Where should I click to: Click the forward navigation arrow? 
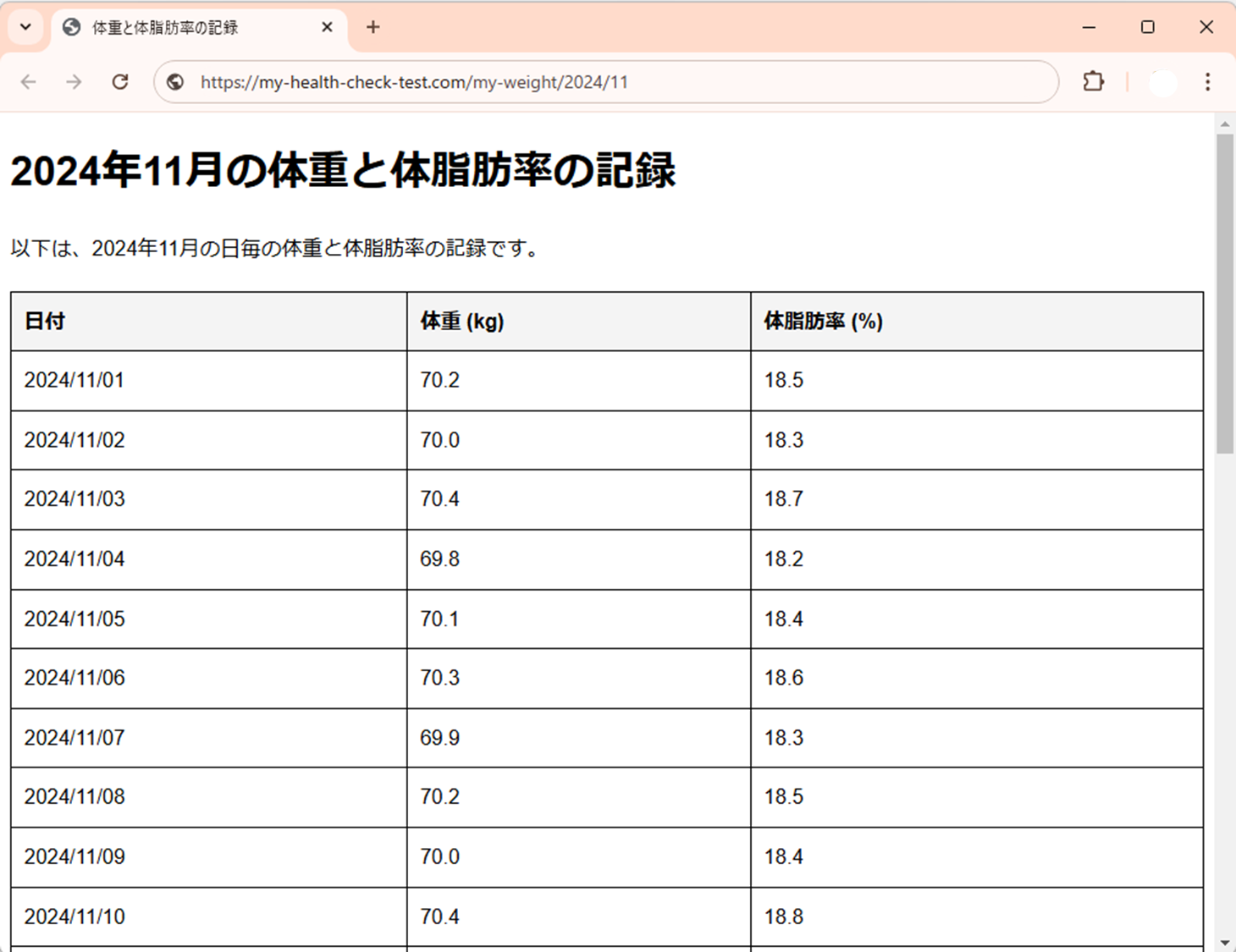[74, 81]
